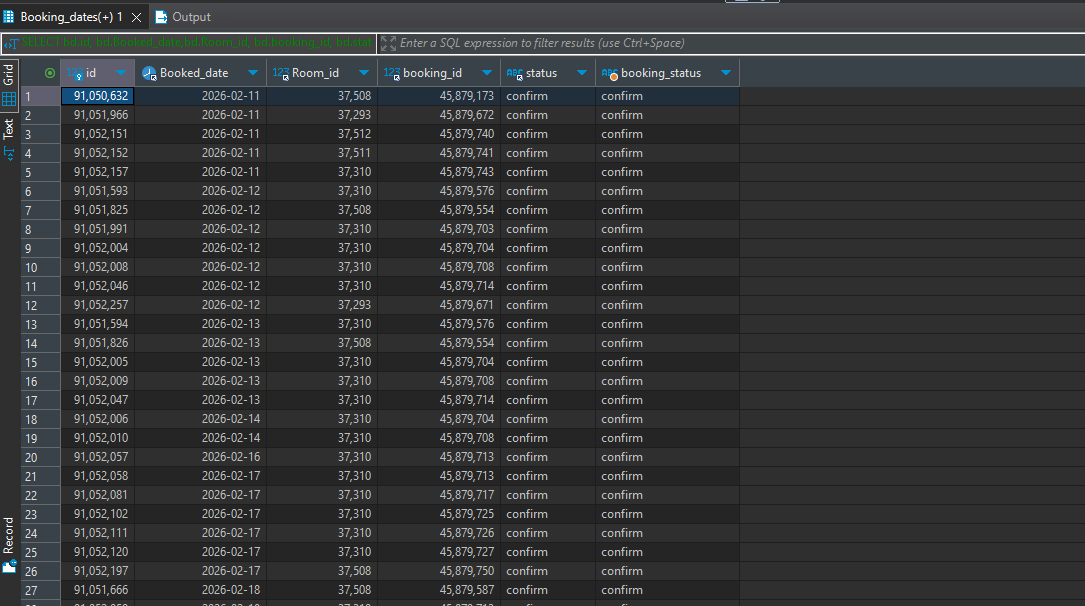Click id cell 91,051,991

98,229
